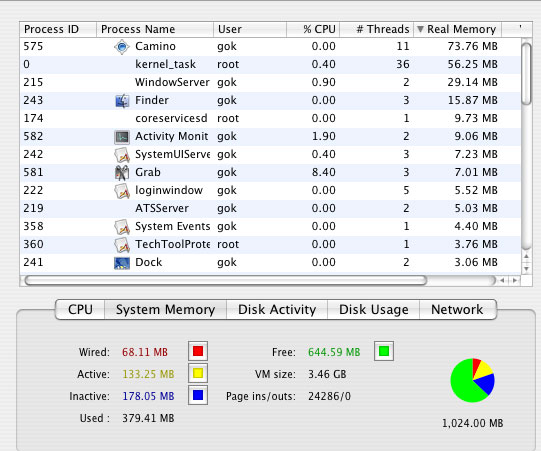Click the Dock process icon
Image resolution: width=541 pixels, height=451 pixels.
[122, 263]
